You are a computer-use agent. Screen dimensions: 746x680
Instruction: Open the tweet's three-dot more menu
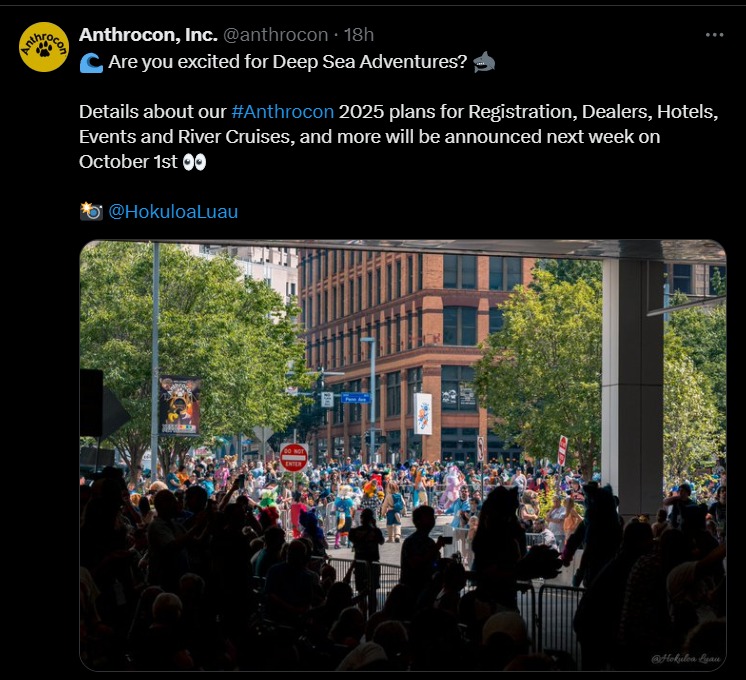pos(714,35)
